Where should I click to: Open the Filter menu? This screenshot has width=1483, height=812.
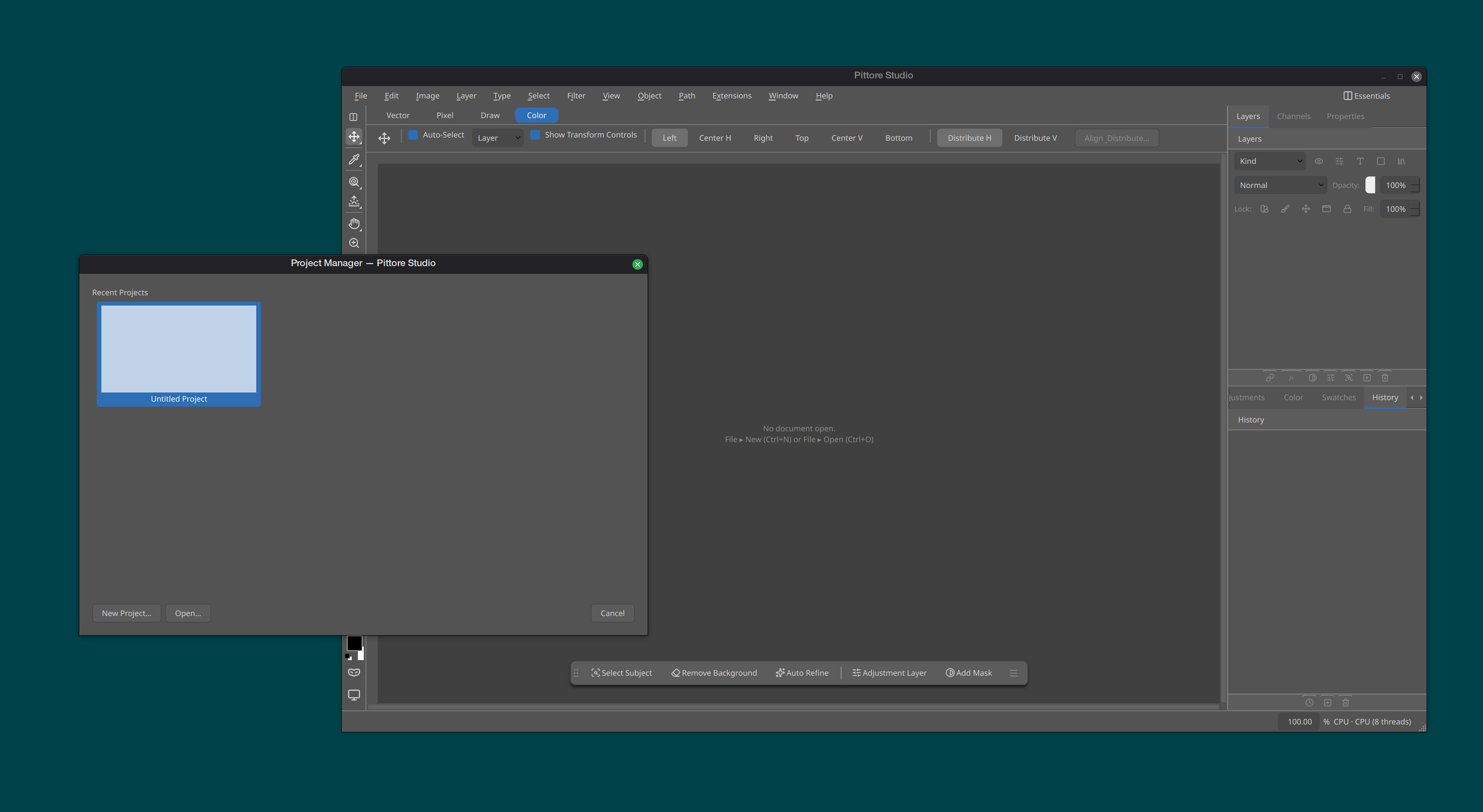576,95
